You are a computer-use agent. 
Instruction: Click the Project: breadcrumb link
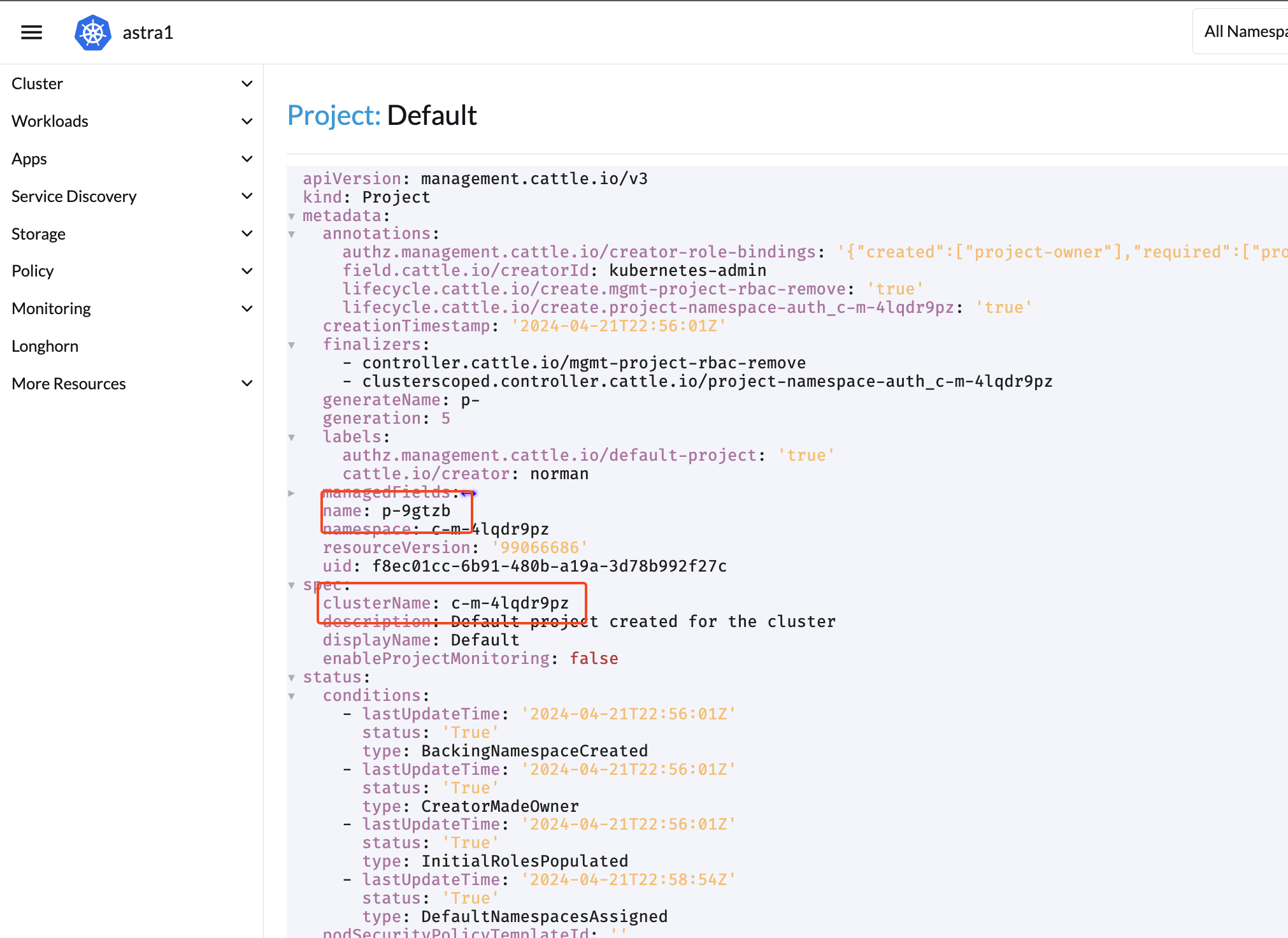[x=334, y=115]
